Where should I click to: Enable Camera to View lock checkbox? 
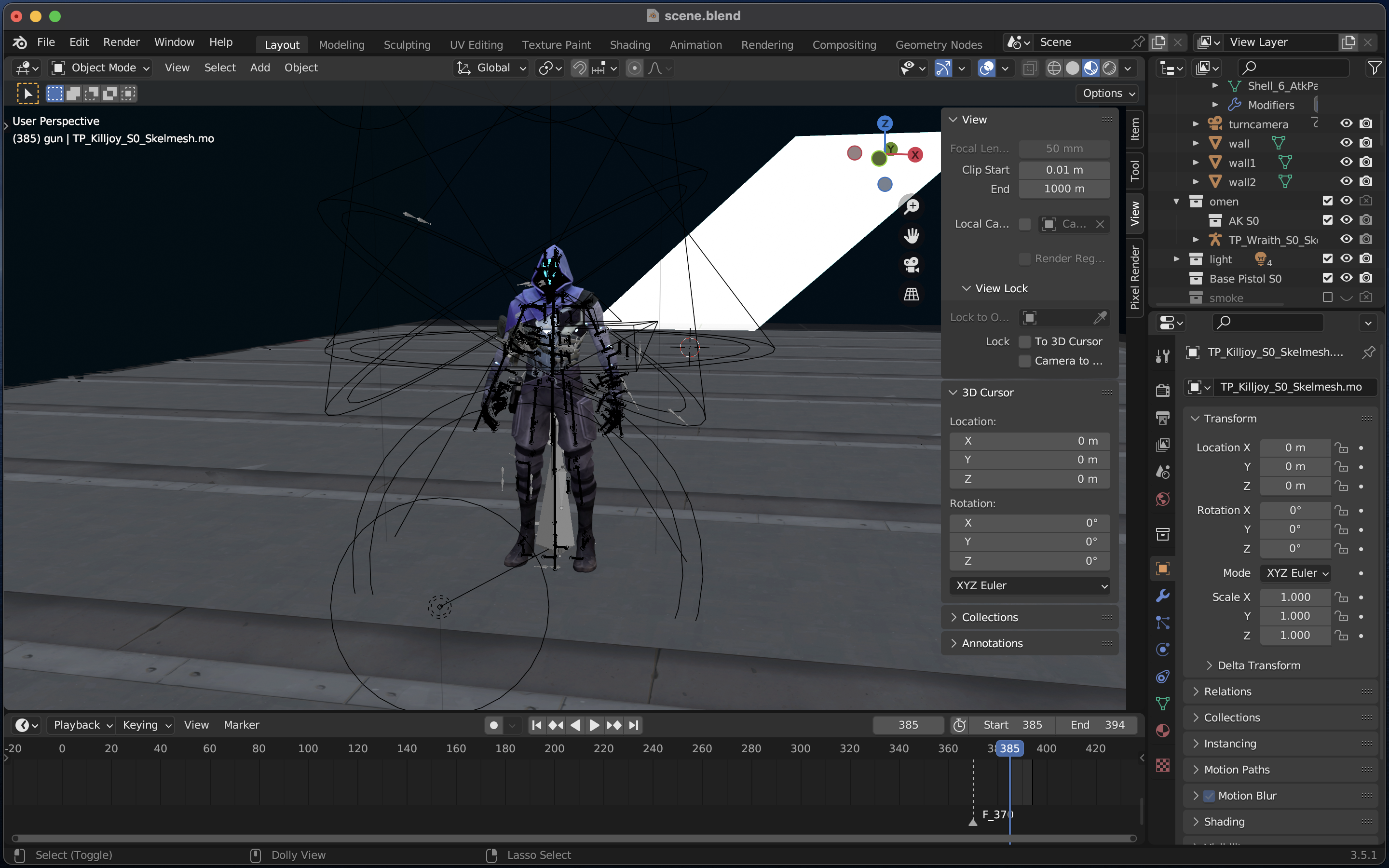click(x=1024, y=361)
